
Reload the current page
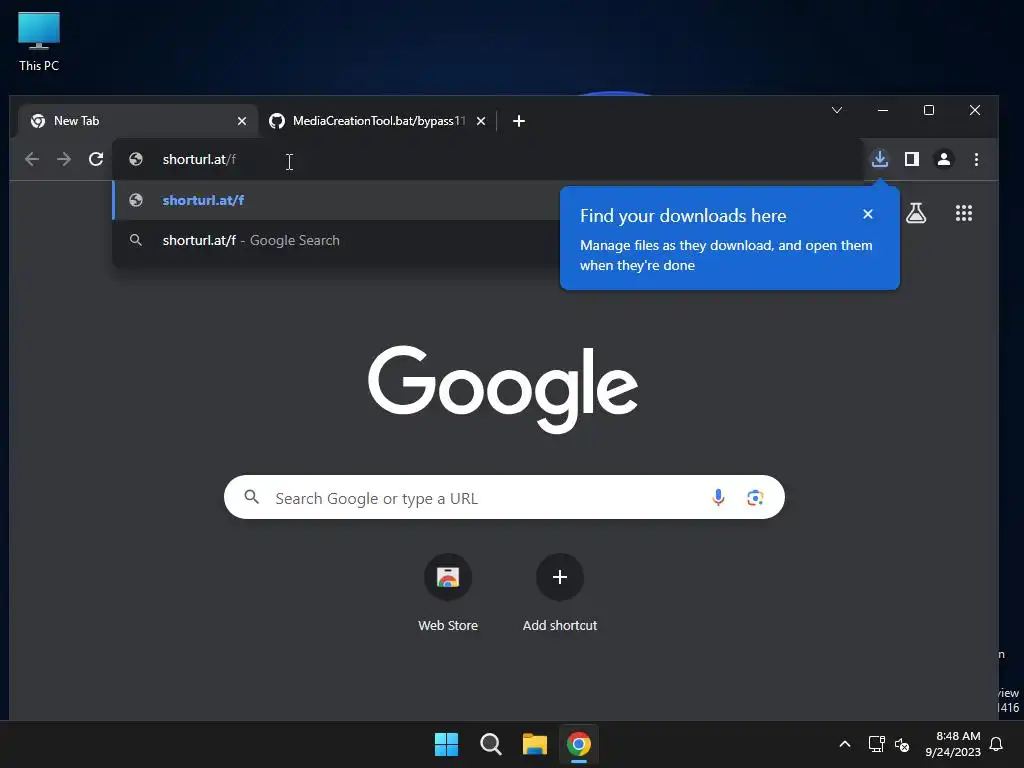96,159
